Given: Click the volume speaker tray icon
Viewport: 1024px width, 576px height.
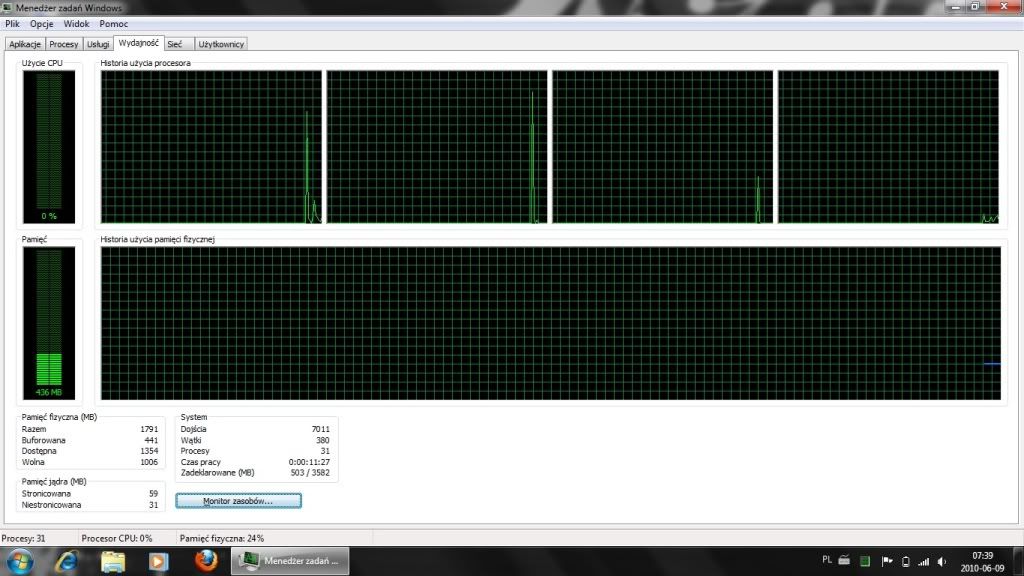Looking at the screenshot, I should click(x=942, y=562).
